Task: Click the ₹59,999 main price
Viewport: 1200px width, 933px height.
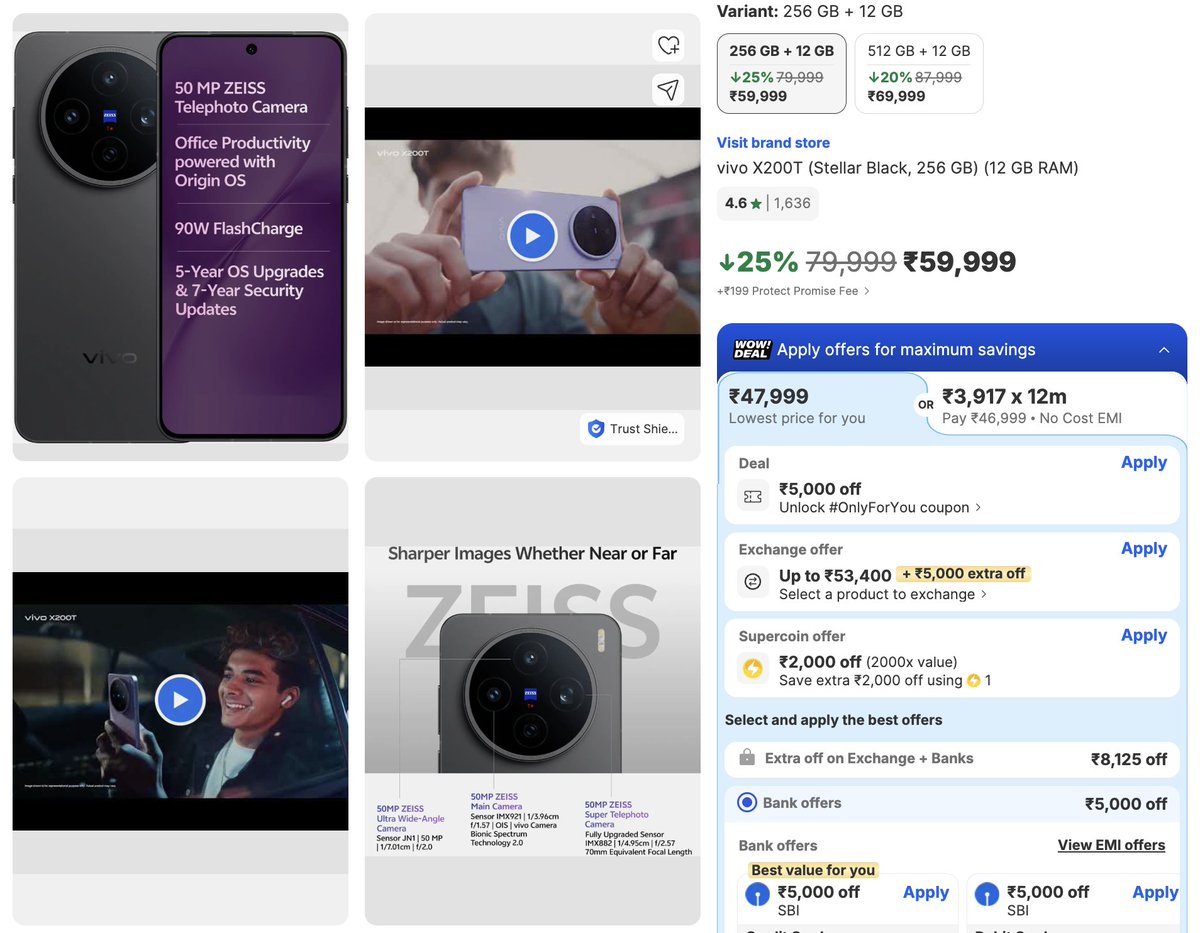Action: pyautogui.click(x=959, y=262)
